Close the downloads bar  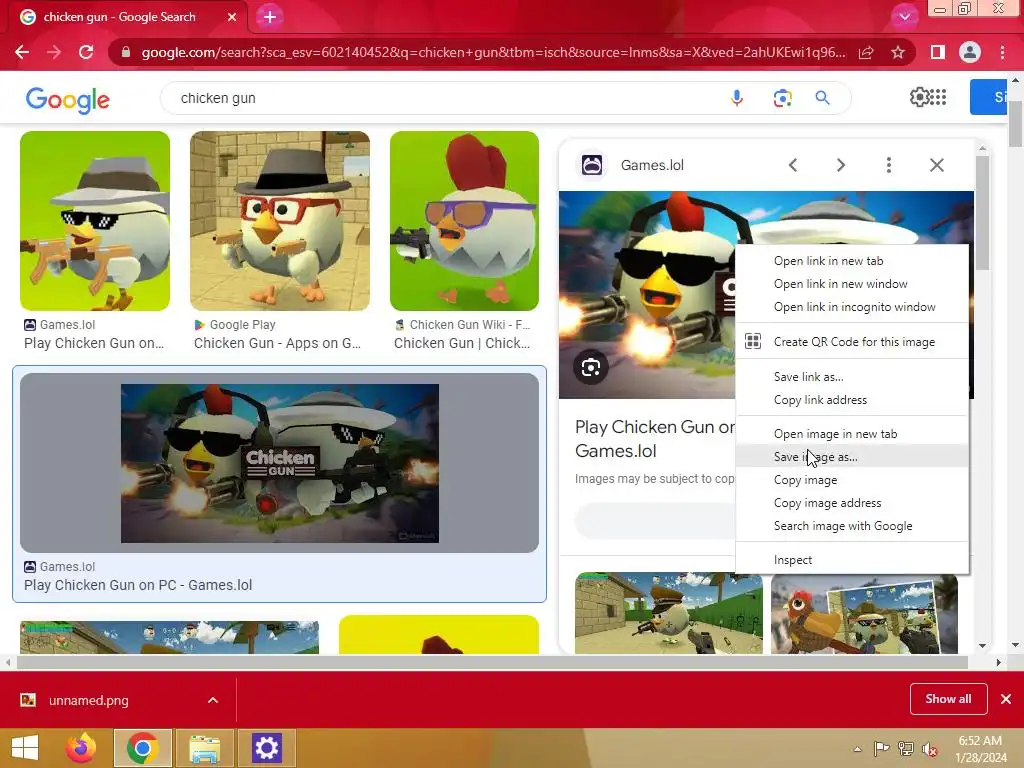[1006, 699]
